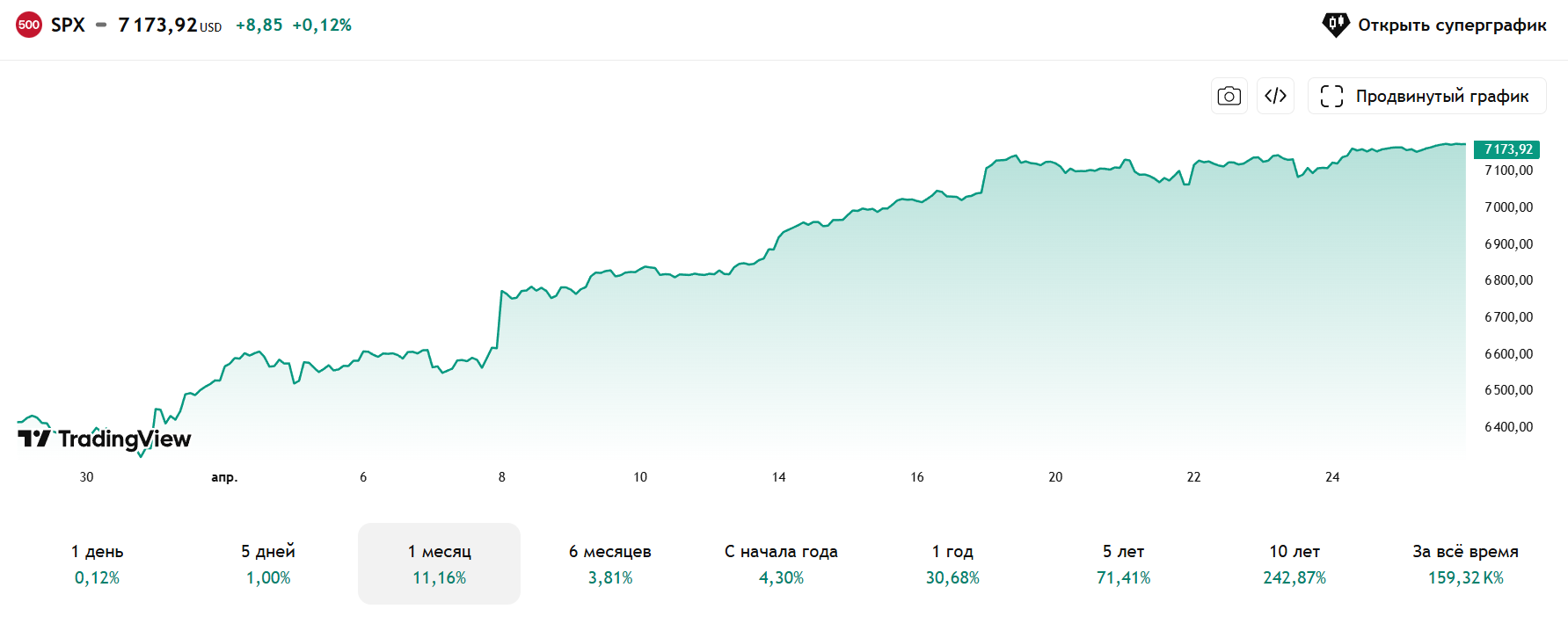Open the embed code icon
The width and height of the screenshot is (1568, 638).
click(x=1275, y=96)
